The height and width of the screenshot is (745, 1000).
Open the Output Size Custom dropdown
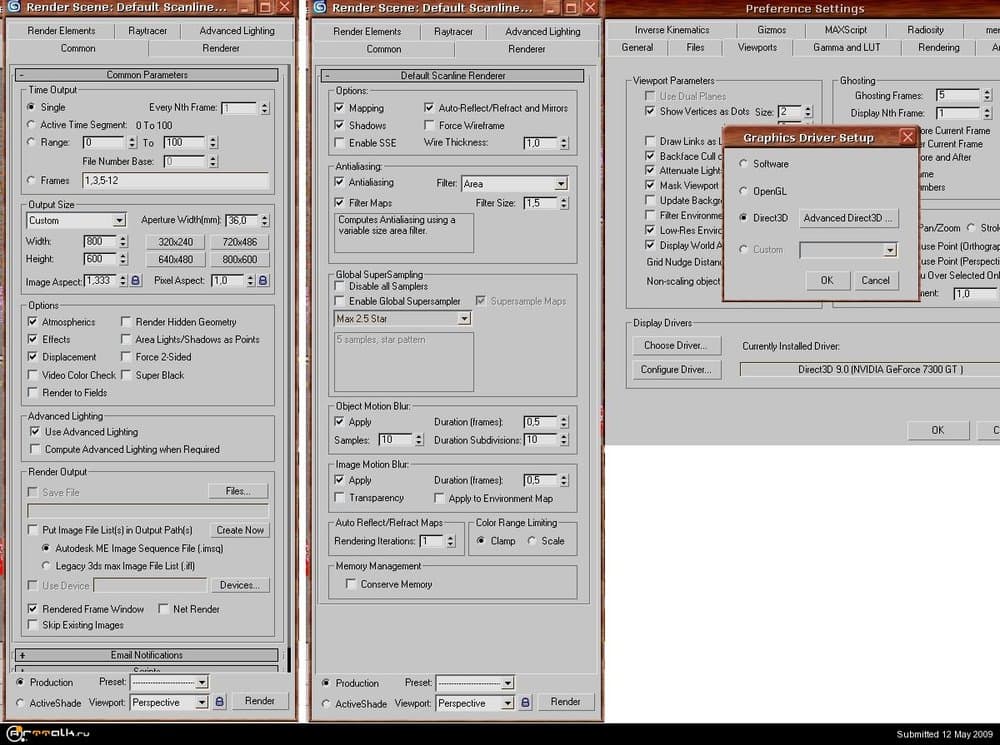click(x=119, y=220)
